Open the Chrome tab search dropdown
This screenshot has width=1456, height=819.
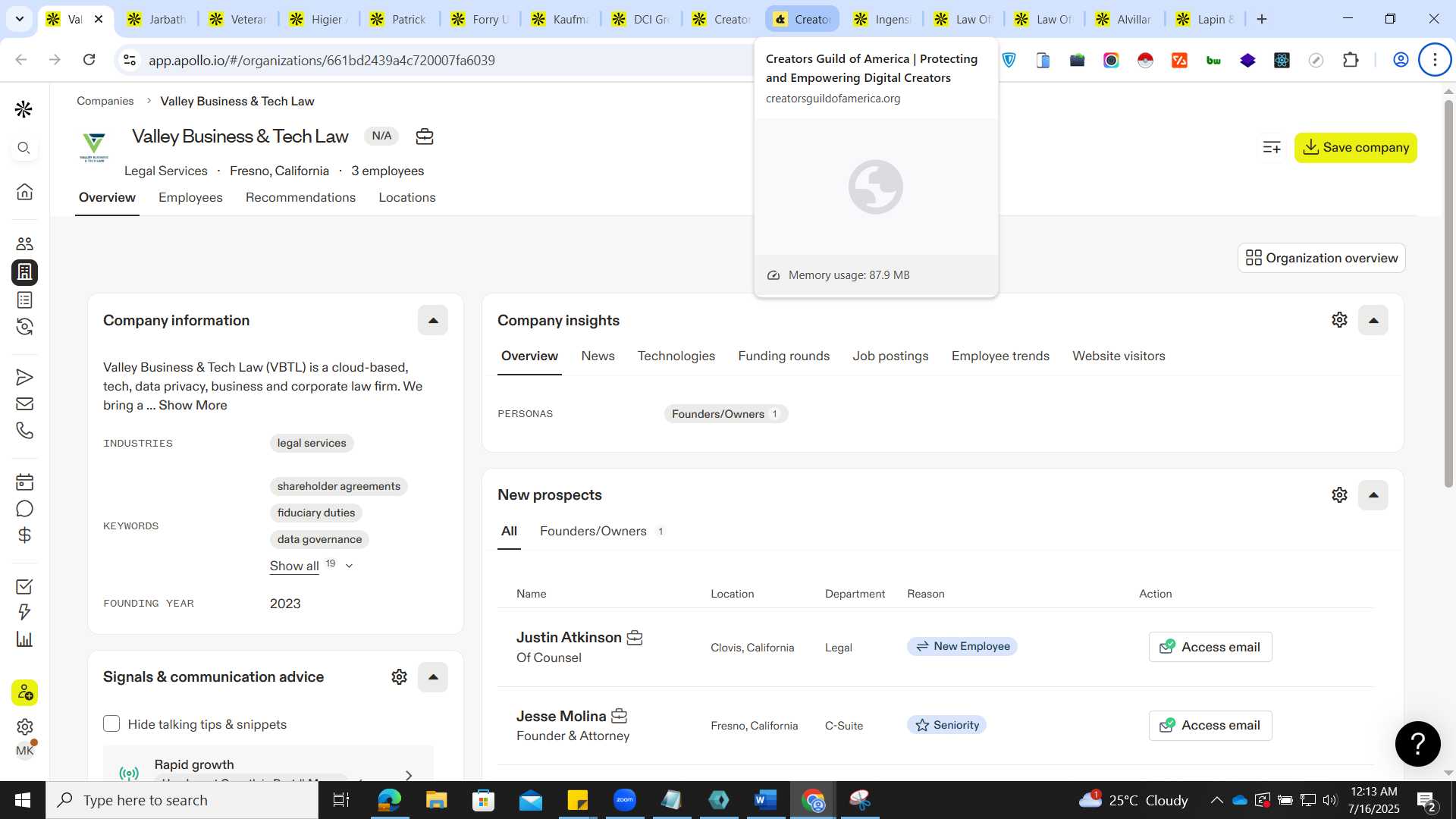[20, 19]
